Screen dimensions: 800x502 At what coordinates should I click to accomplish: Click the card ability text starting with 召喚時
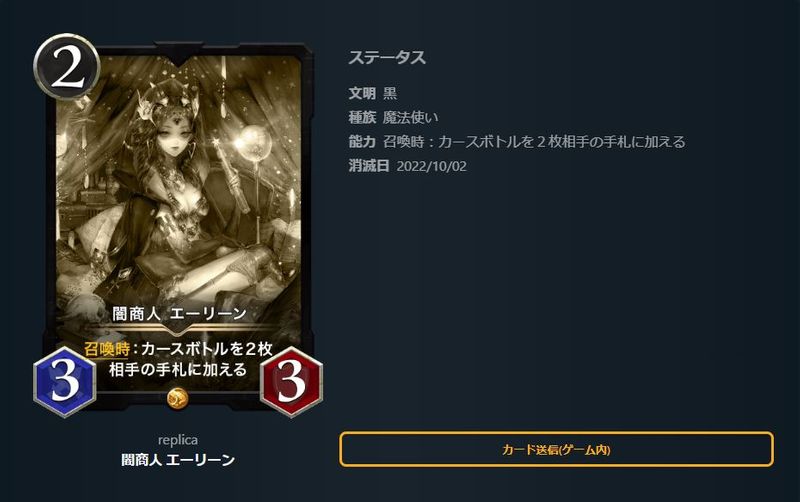(178, 359)
